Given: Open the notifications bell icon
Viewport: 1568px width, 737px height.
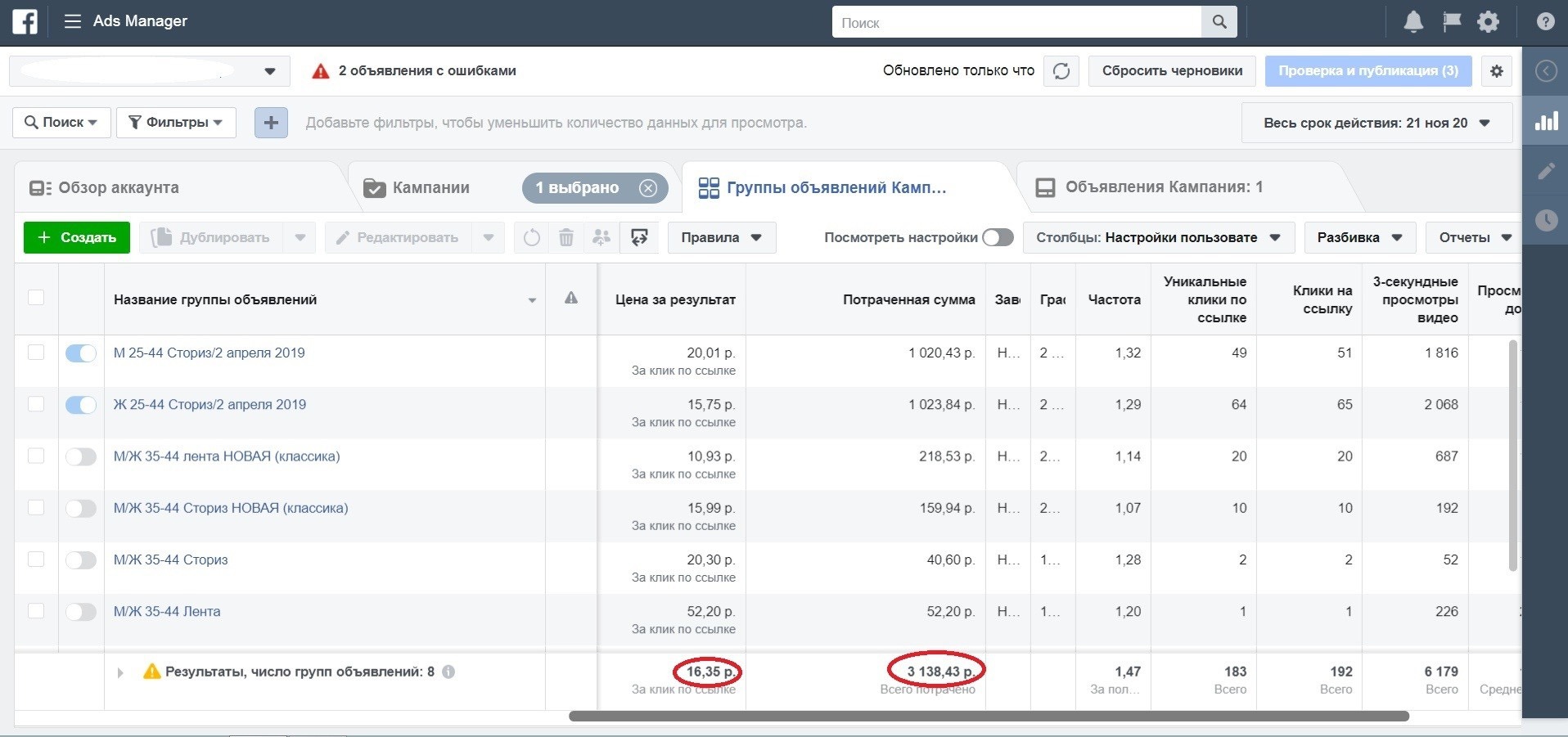Looking at the screenshot, I should click(1413, 22).
